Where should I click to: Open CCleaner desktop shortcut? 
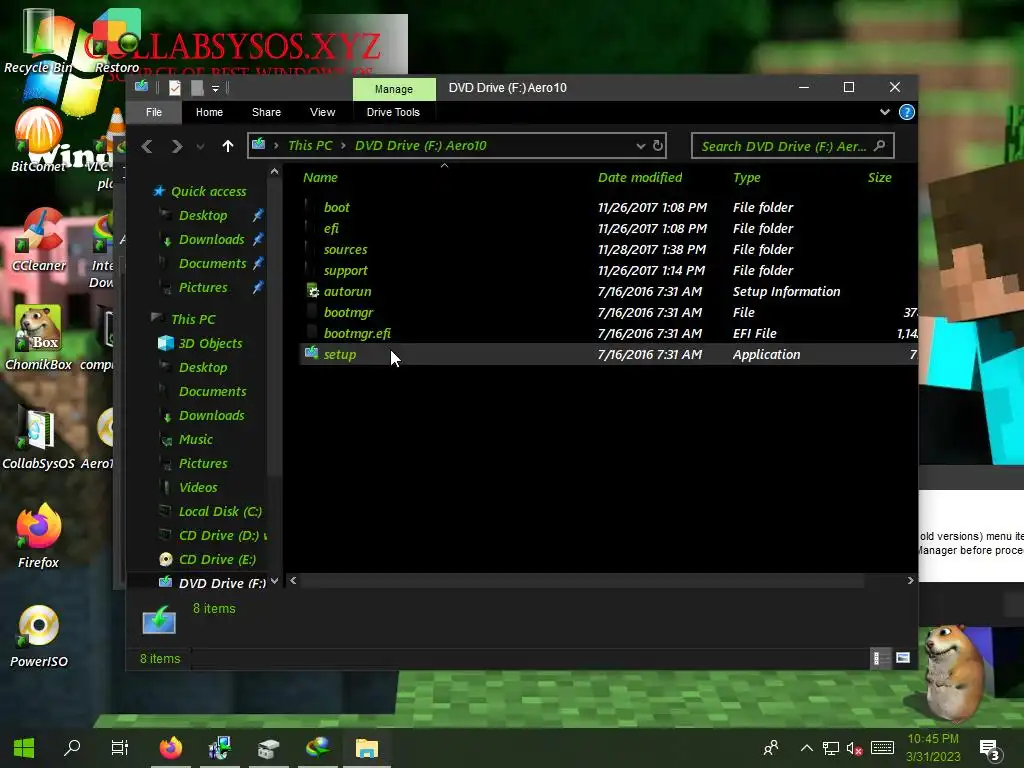[39, 240]
